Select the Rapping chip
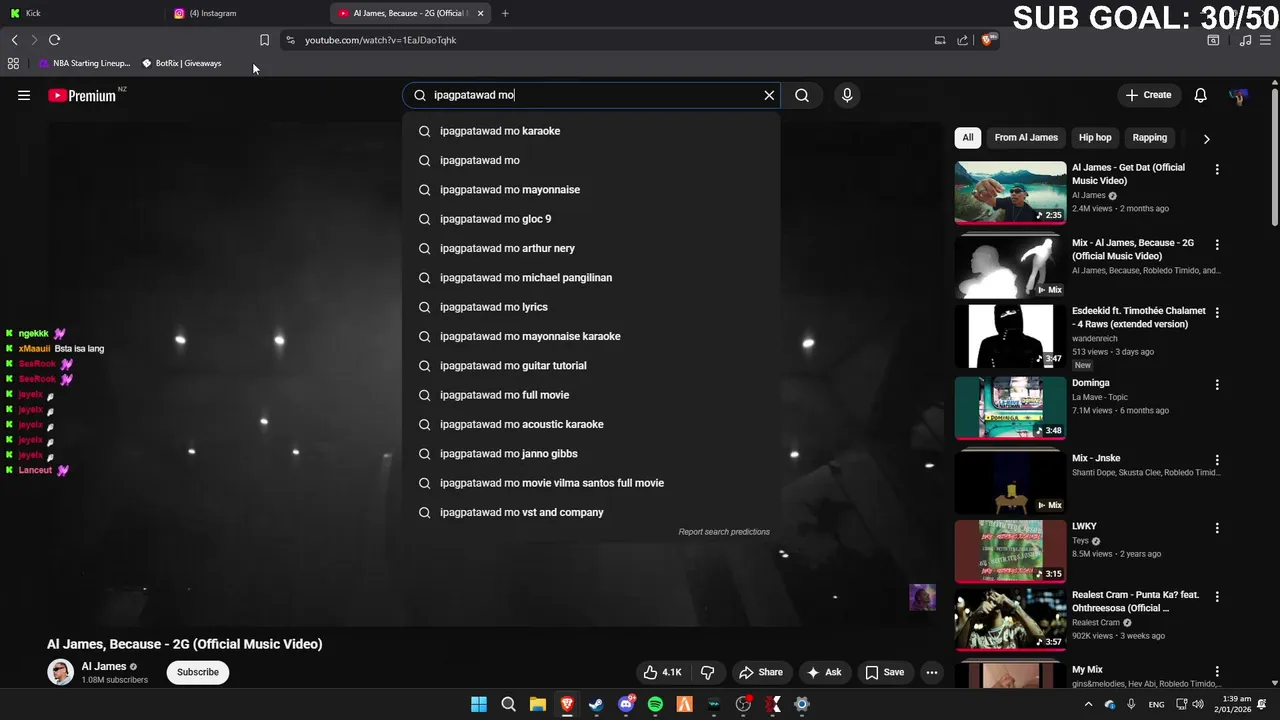This screenshot has height=720, width=1280. tap(1150, 137)
